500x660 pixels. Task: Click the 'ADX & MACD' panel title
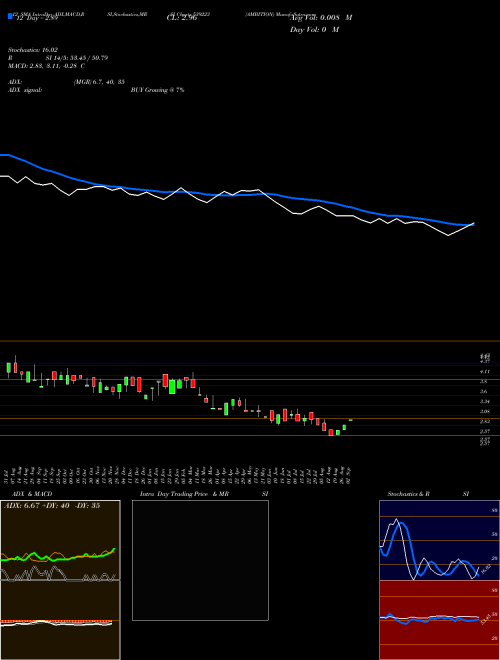click(x=32, y=494)
